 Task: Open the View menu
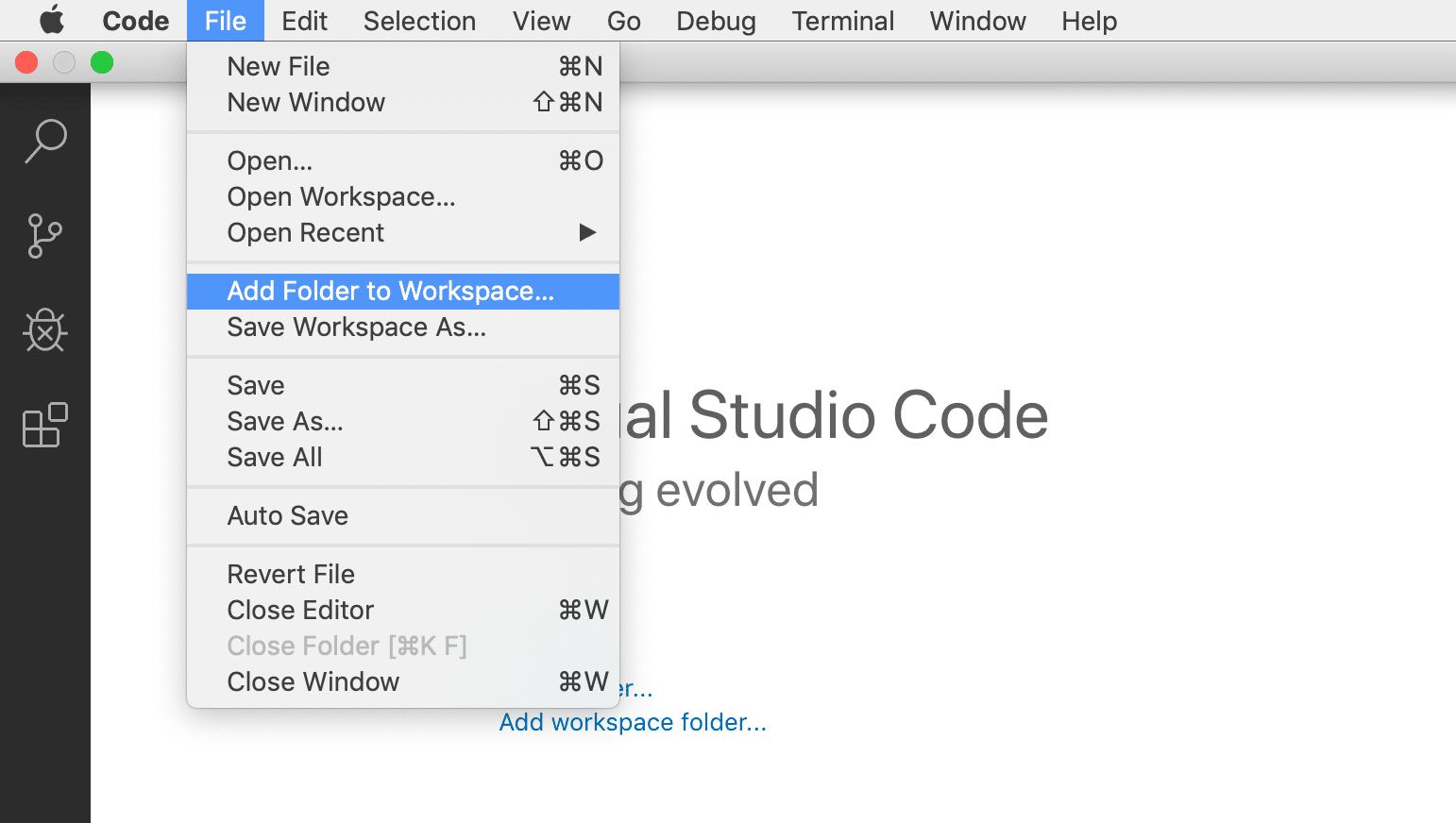(541, 21)
